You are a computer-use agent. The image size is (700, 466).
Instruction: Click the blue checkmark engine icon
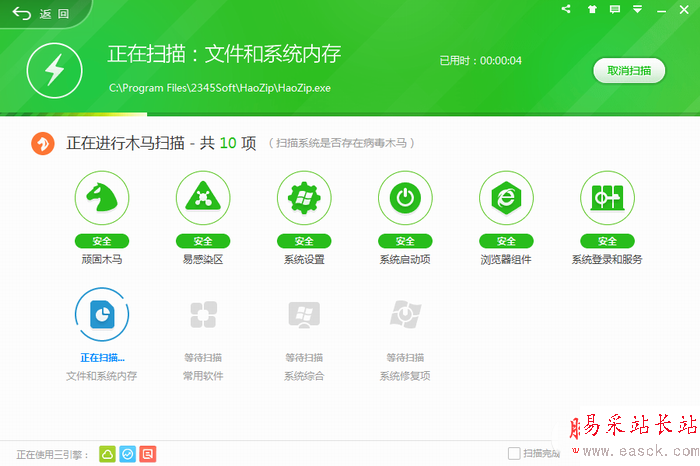click(128, 454)
